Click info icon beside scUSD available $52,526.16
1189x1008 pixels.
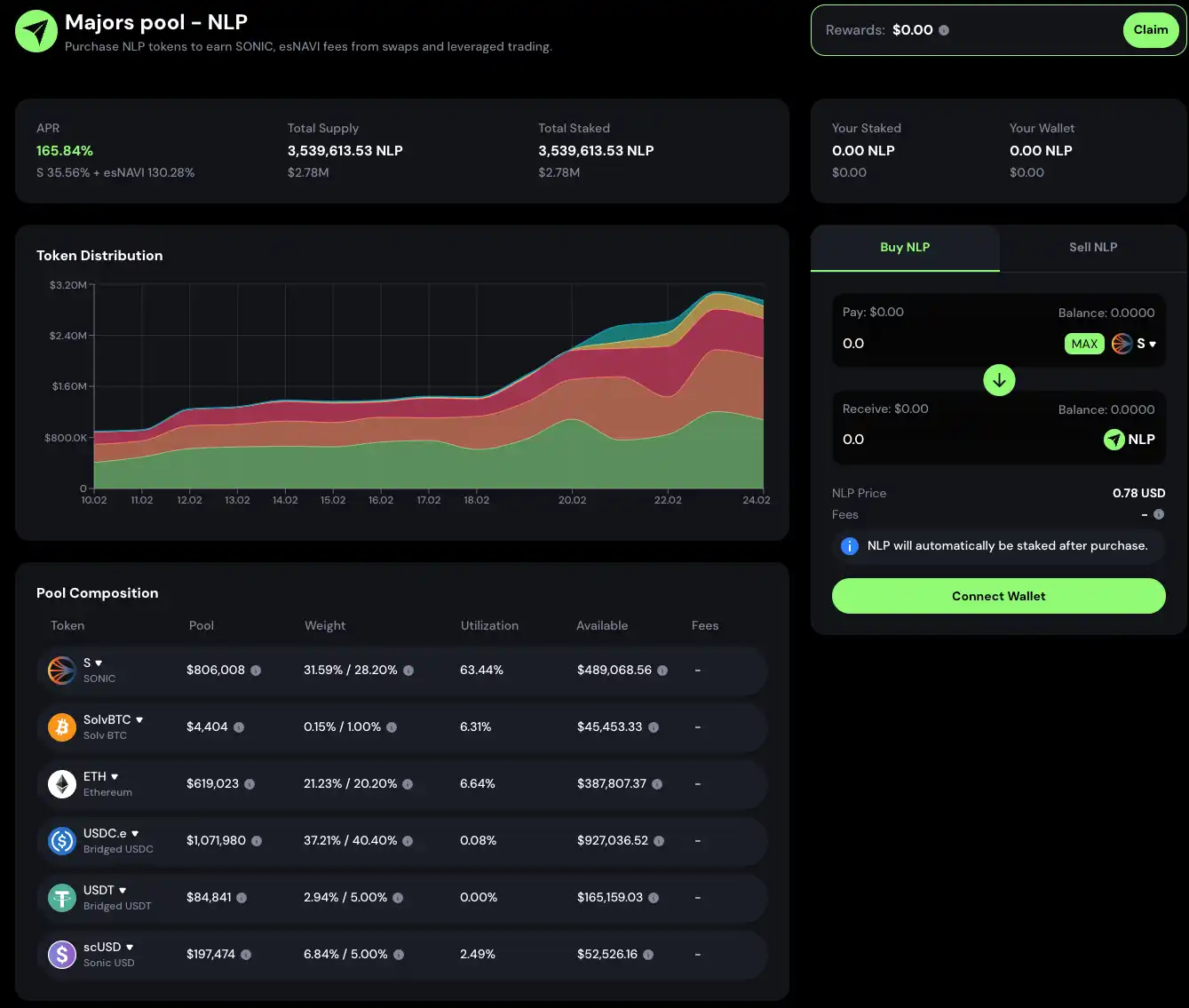(x=648, y=955)
